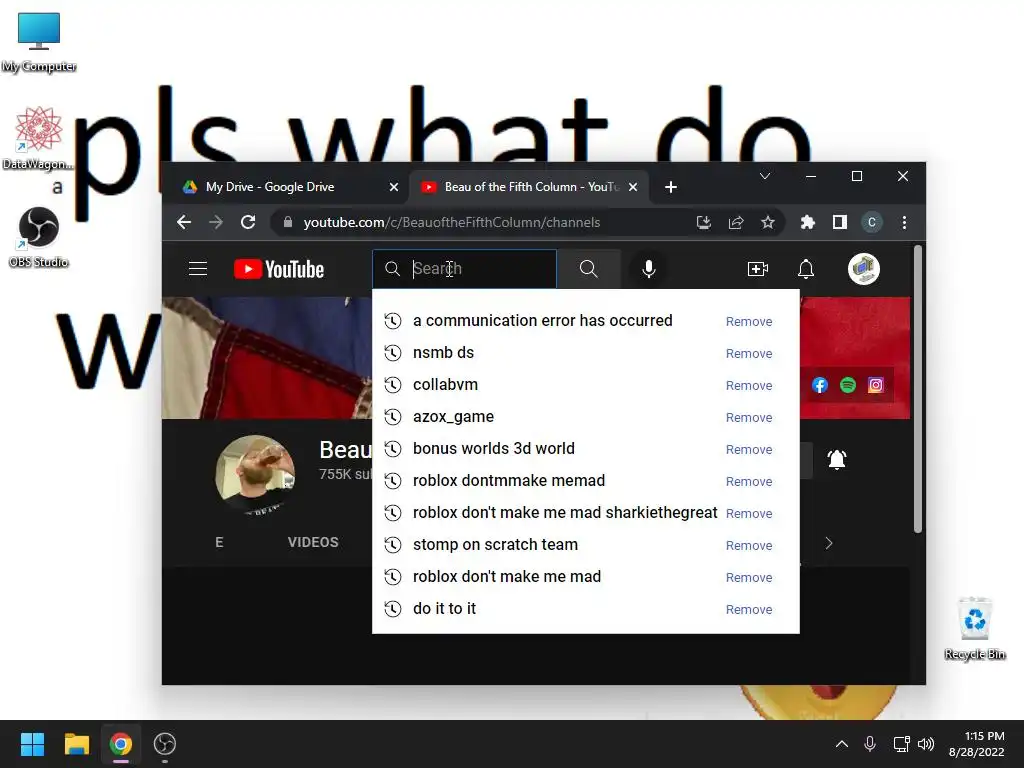Open the Windows Start menu
The image size is (1024, 768).
32,744
